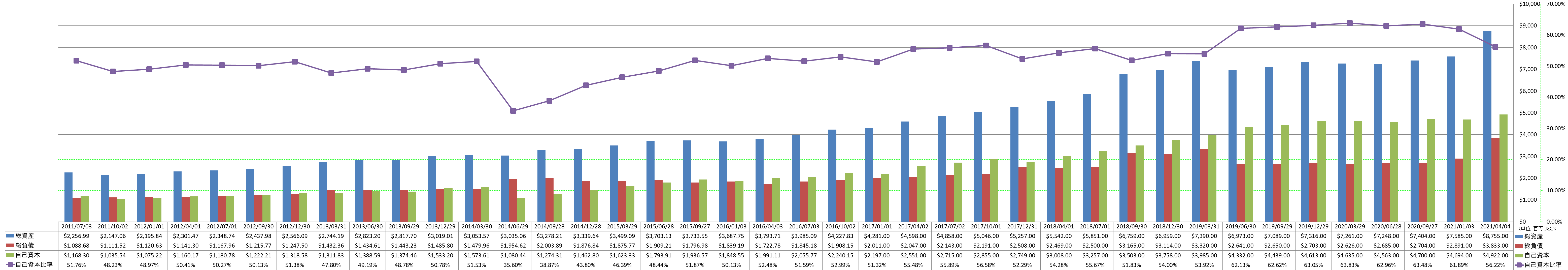This screenshot has height=270, width=1568.
Task: Click the ratio line marker above 2014/06/29
Action: pos(513,111)
